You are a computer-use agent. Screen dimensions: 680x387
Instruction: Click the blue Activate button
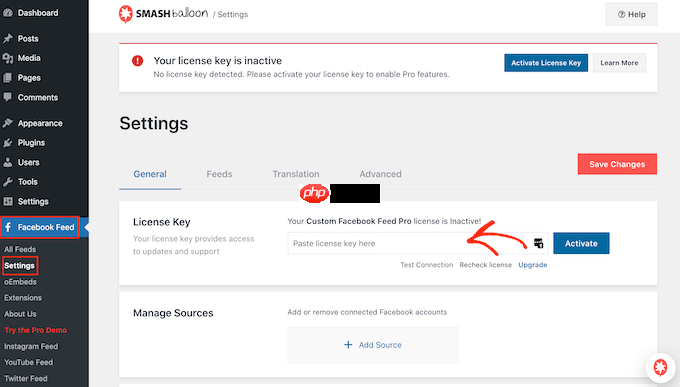pyautogui.click(x=581, y=243)
